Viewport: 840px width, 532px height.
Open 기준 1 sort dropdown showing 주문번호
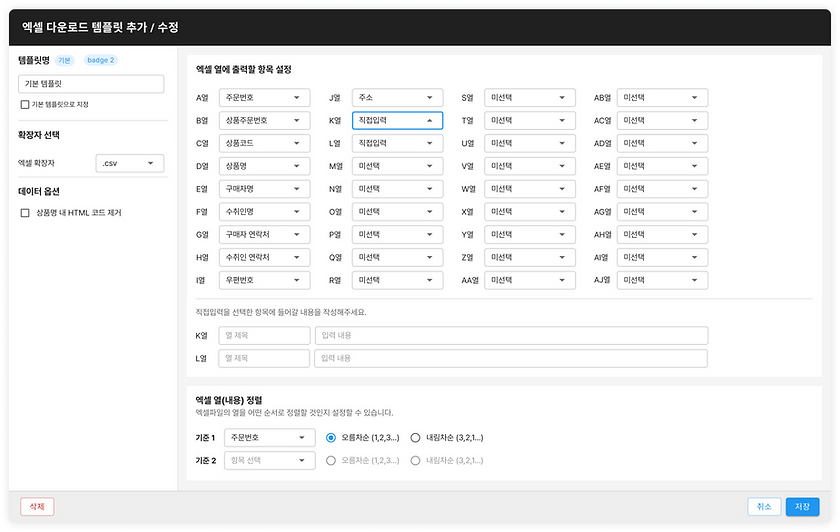pyautogui.click(x=269, y=438)
